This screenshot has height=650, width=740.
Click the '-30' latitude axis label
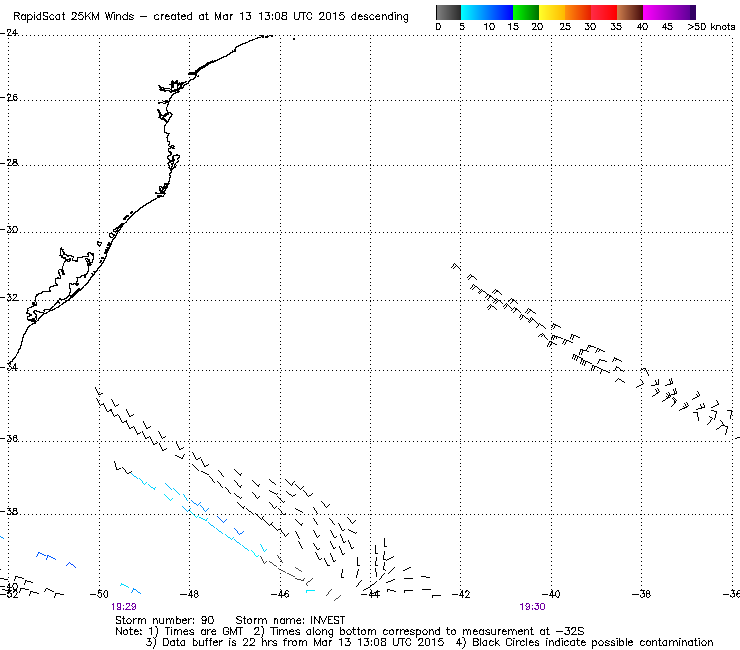tap(9, 230)
